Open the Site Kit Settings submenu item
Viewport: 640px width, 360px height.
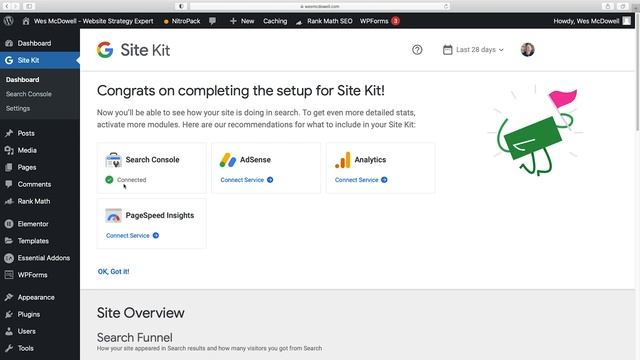point(18,108)
